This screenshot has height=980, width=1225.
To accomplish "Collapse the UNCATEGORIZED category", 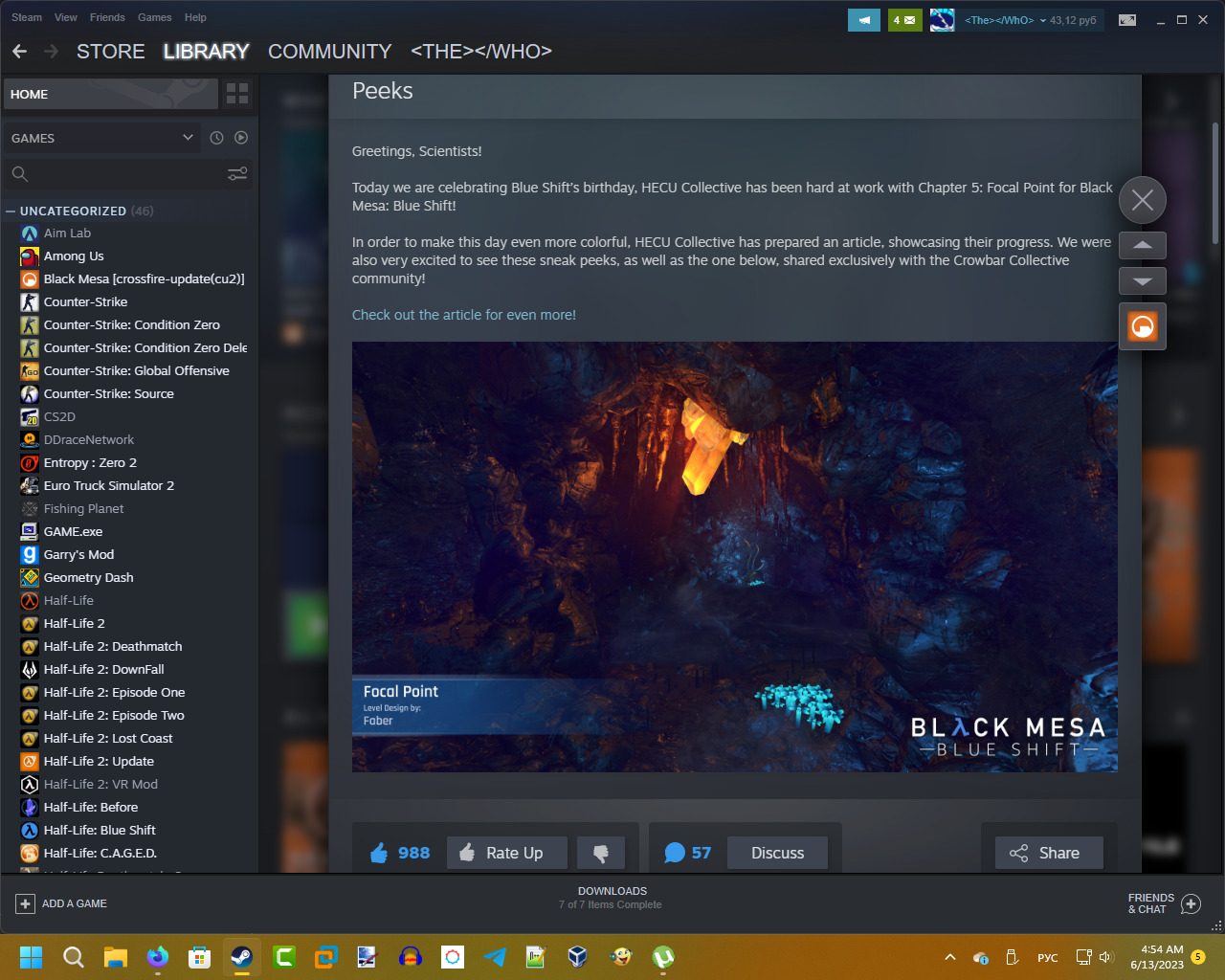I will [x=11, y=212].
